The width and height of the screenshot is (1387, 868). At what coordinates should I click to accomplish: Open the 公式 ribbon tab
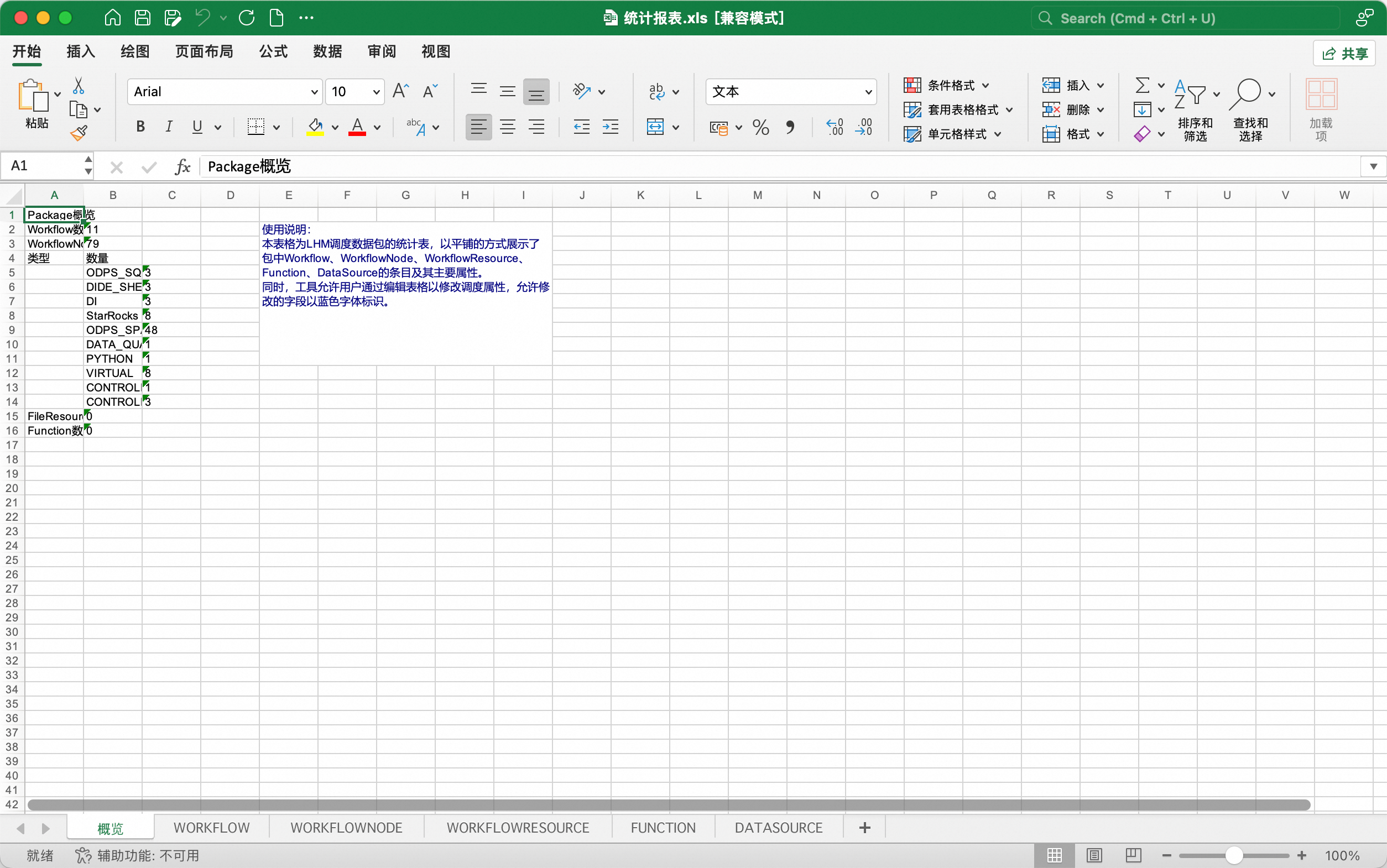point(273,51)
